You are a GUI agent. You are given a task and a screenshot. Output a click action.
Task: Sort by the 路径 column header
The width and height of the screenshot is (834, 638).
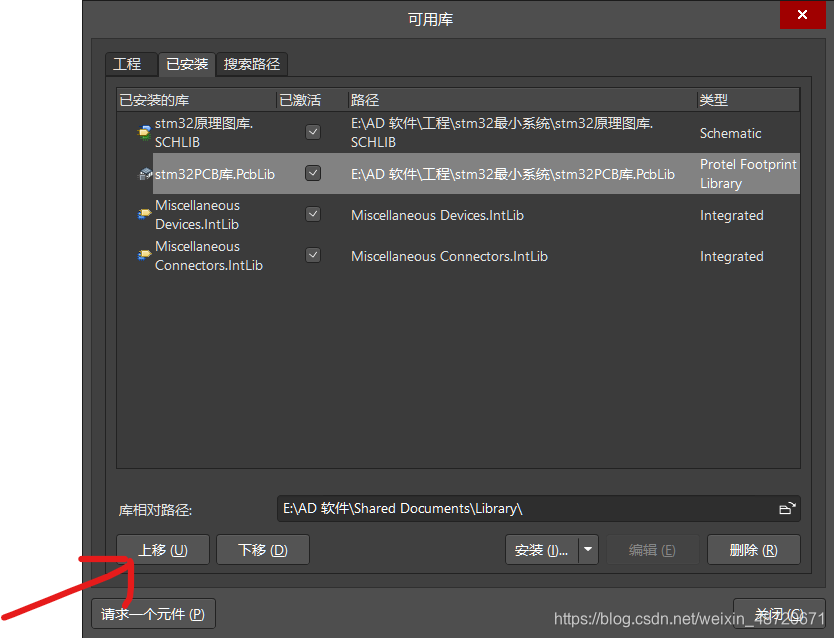[520, 100]
